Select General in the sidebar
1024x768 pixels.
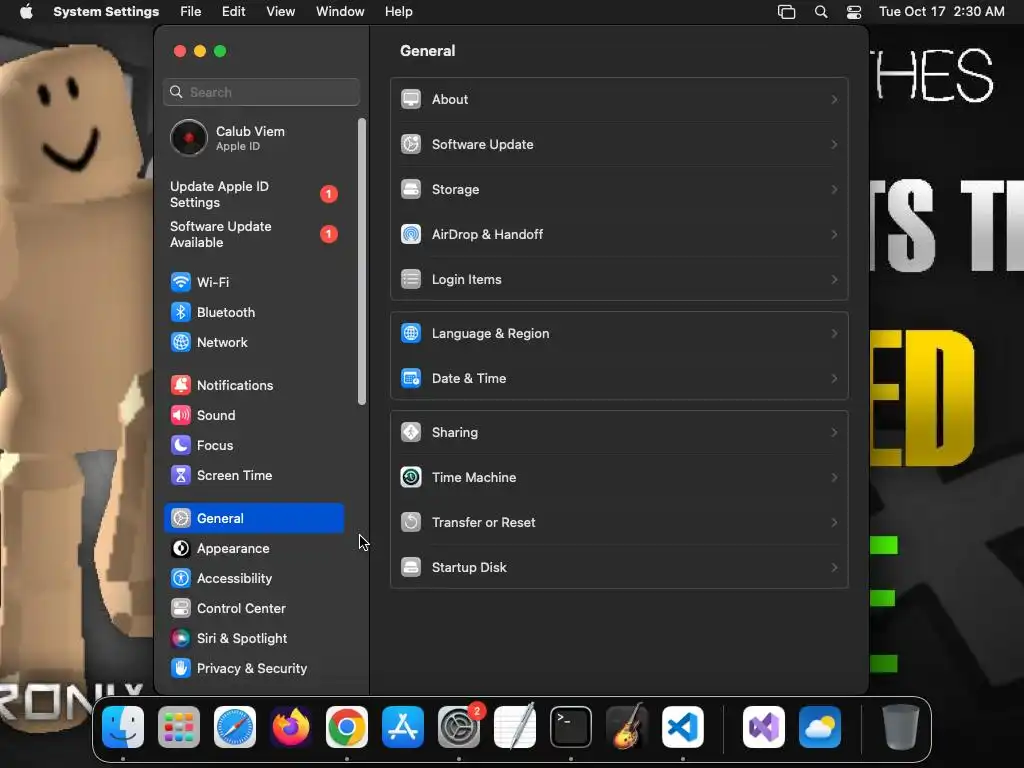point(254,518)
